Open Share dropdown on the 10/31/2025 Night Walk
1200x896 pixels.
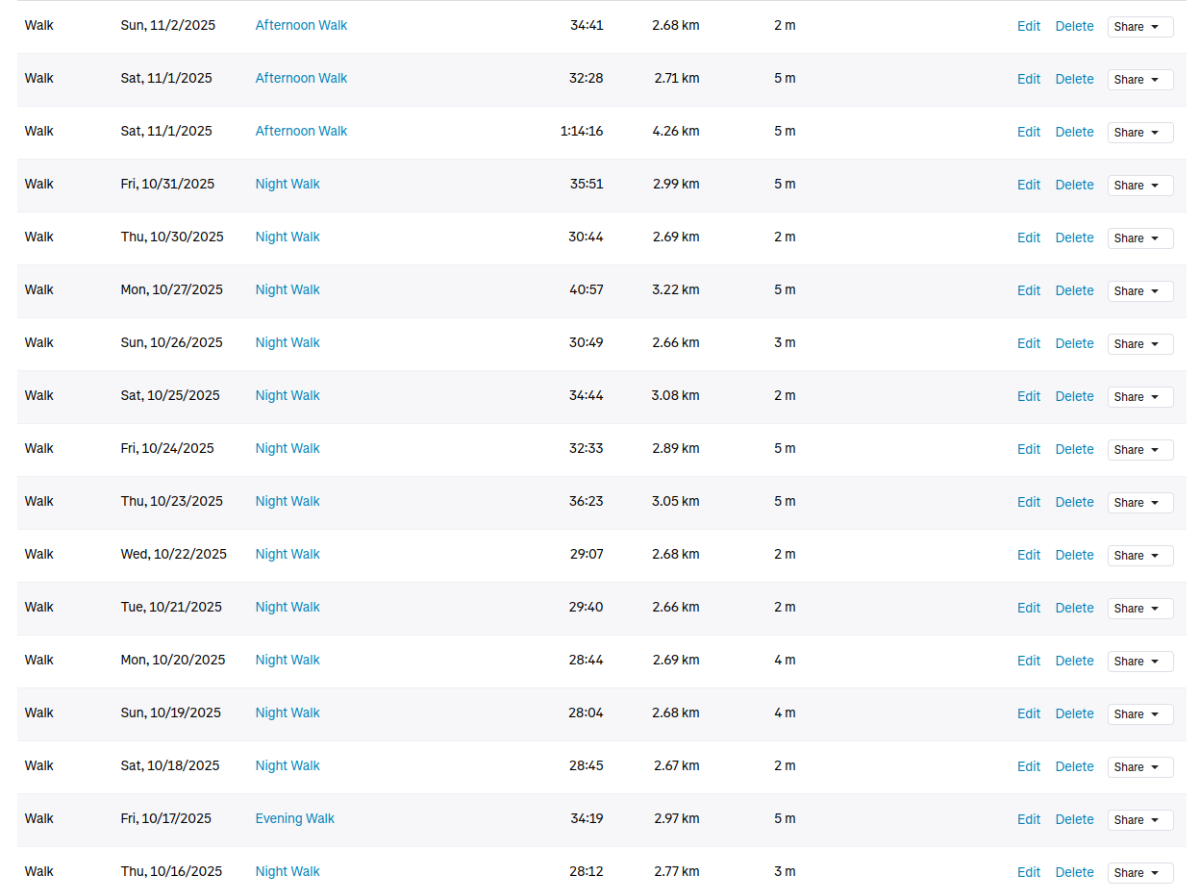(1139, 185)
